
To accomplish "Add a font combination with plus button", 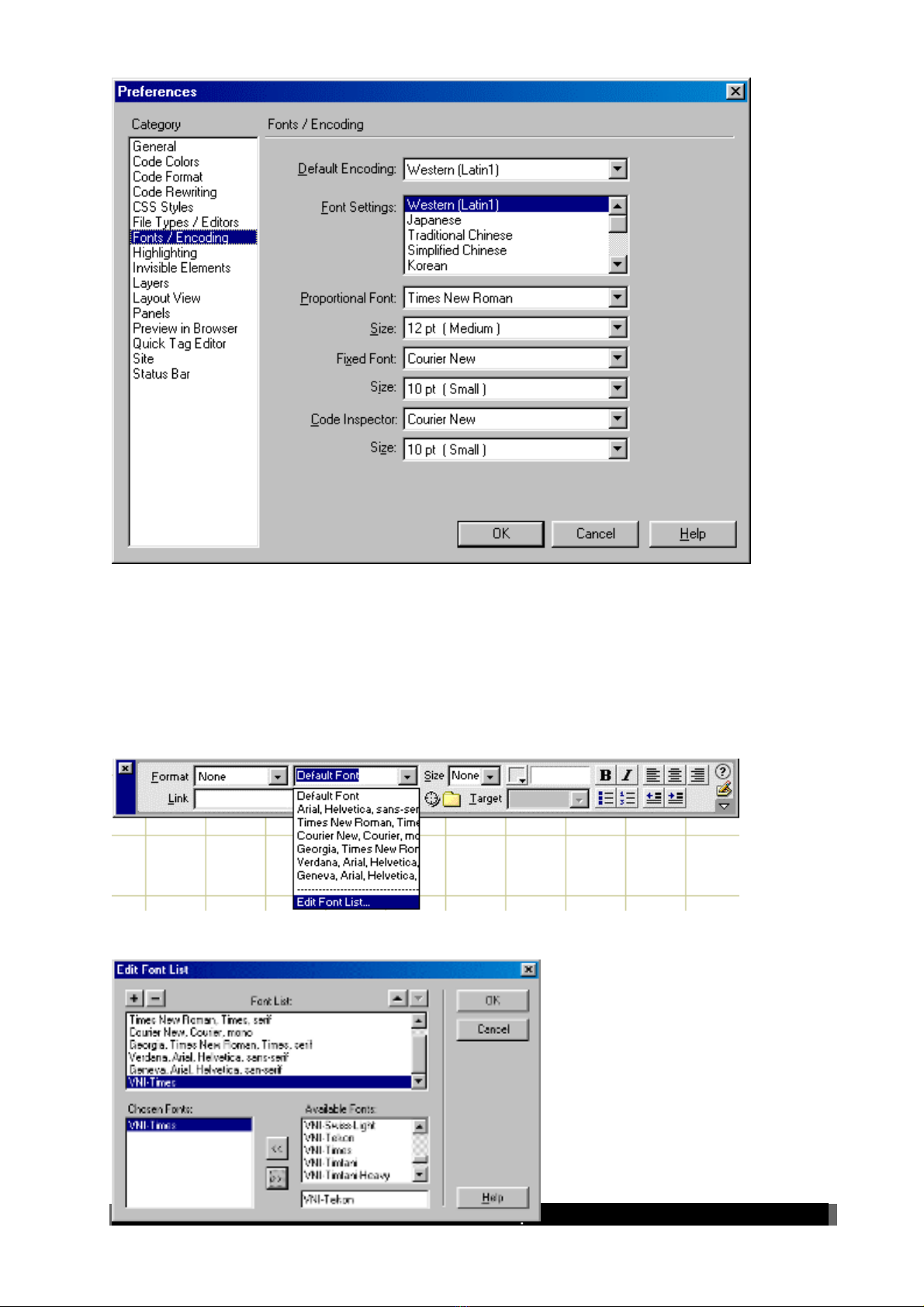I will click(134, 999).
